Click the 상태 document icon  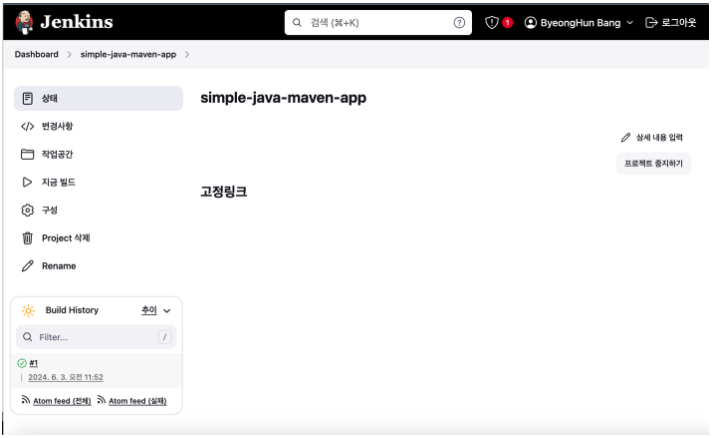pyautogui.click(x=27, y=98)
